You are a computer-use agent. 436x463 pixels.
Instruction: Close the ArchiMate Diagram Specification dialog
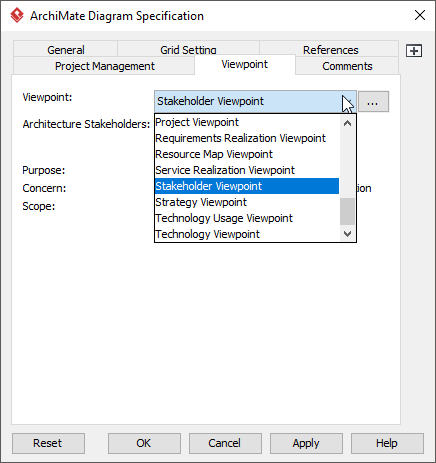click(420, 15)
